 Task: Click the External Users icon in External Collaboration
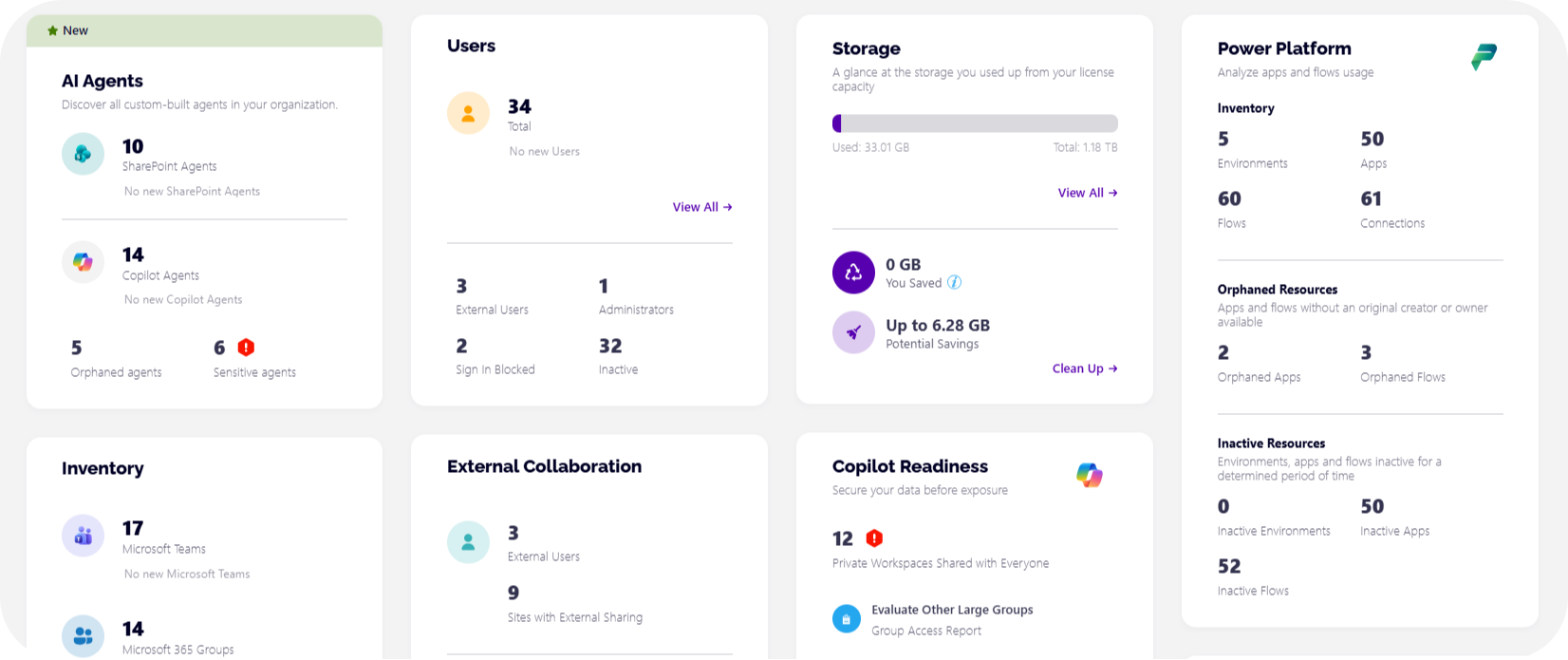coord(468,541)
